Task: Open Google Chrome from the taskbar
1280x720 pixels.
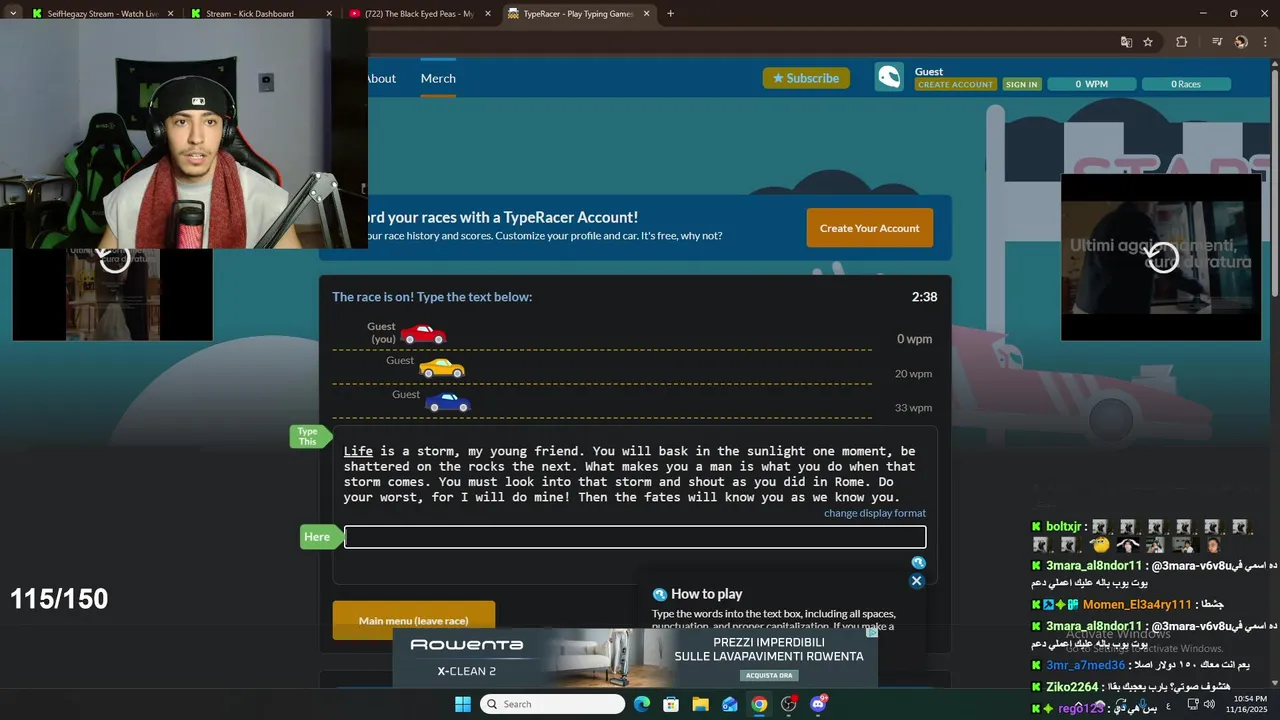Action: 759,704
